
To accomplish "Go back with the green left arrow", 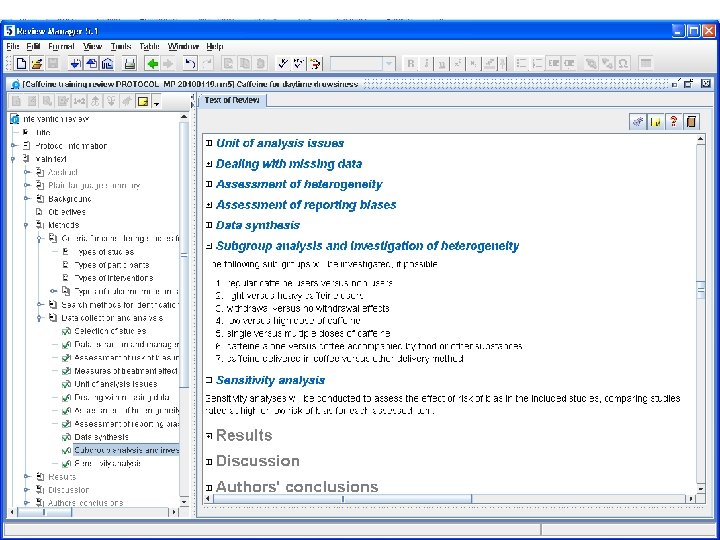I will 152,63.
